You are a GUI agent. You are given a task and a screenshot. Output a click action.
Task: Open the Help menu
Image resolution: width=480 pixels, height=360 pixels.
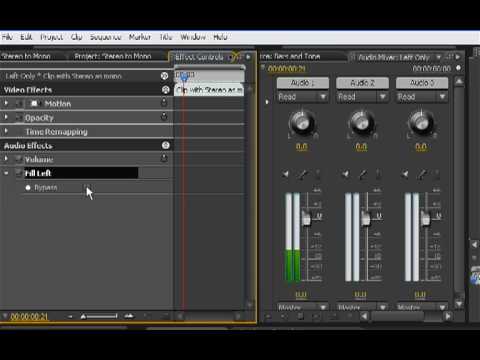(220, 37)
